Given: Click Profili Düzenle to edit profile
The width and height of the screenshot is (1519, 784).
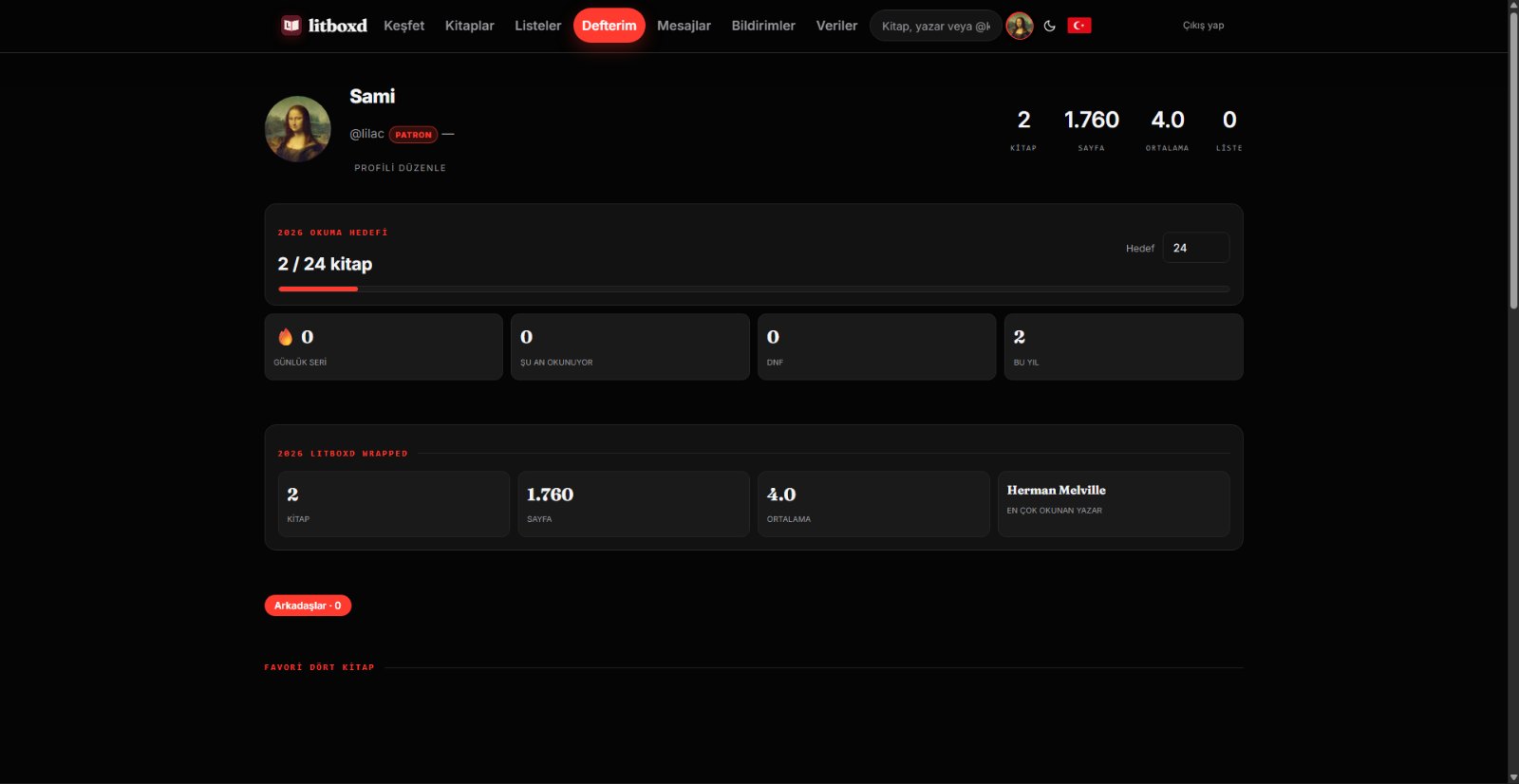Looking at the screenshot, I should [x=400, y=168].
